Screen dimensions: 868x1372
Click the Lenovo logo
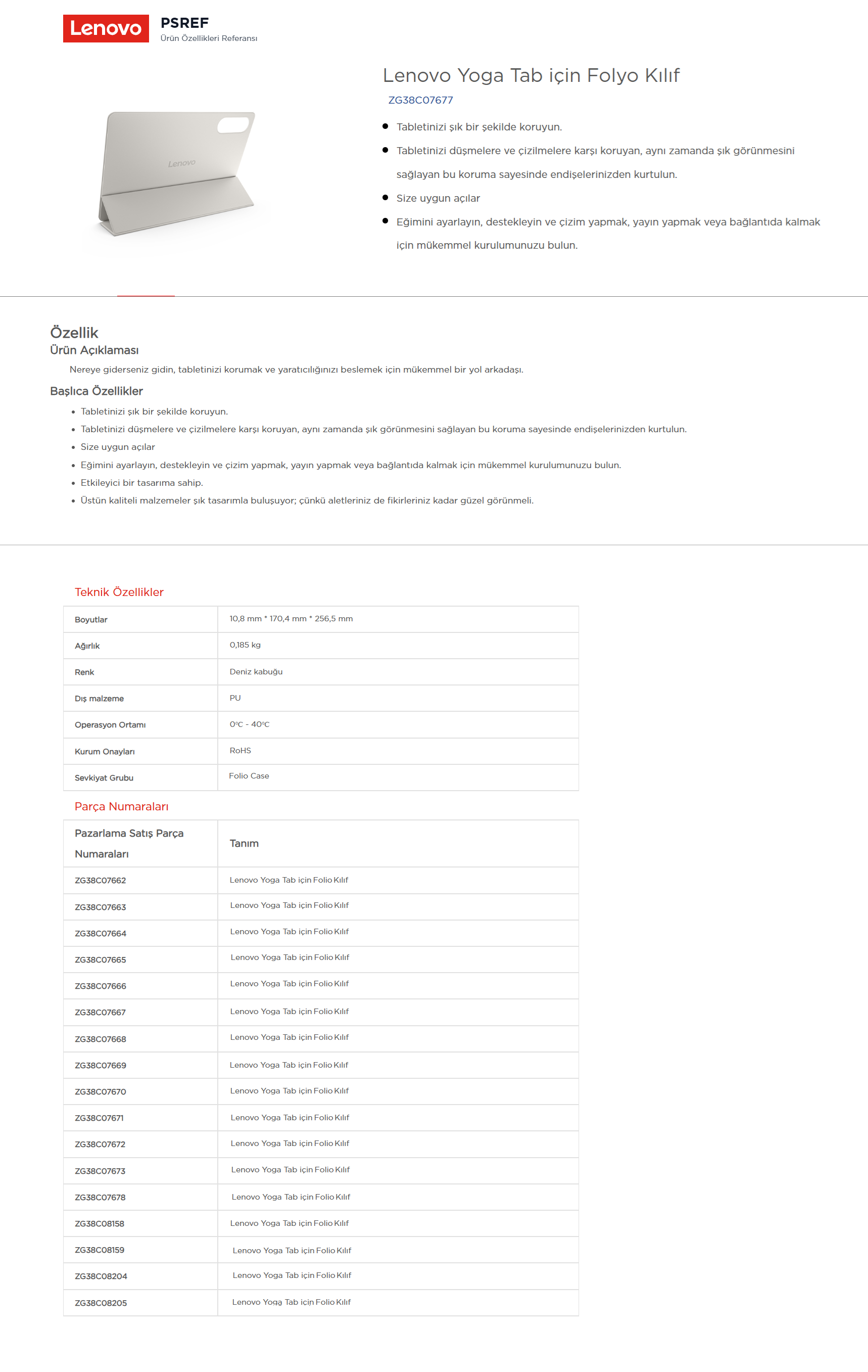[x=106, y=28]
